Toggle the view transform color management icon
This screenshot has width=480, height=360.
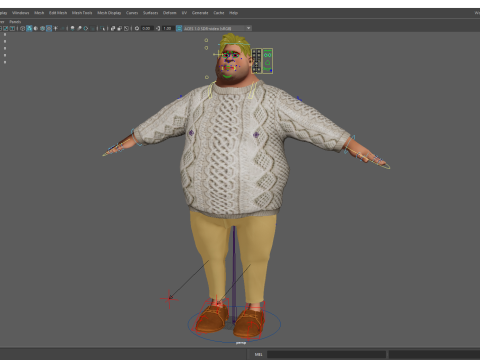tap(179, 28)
